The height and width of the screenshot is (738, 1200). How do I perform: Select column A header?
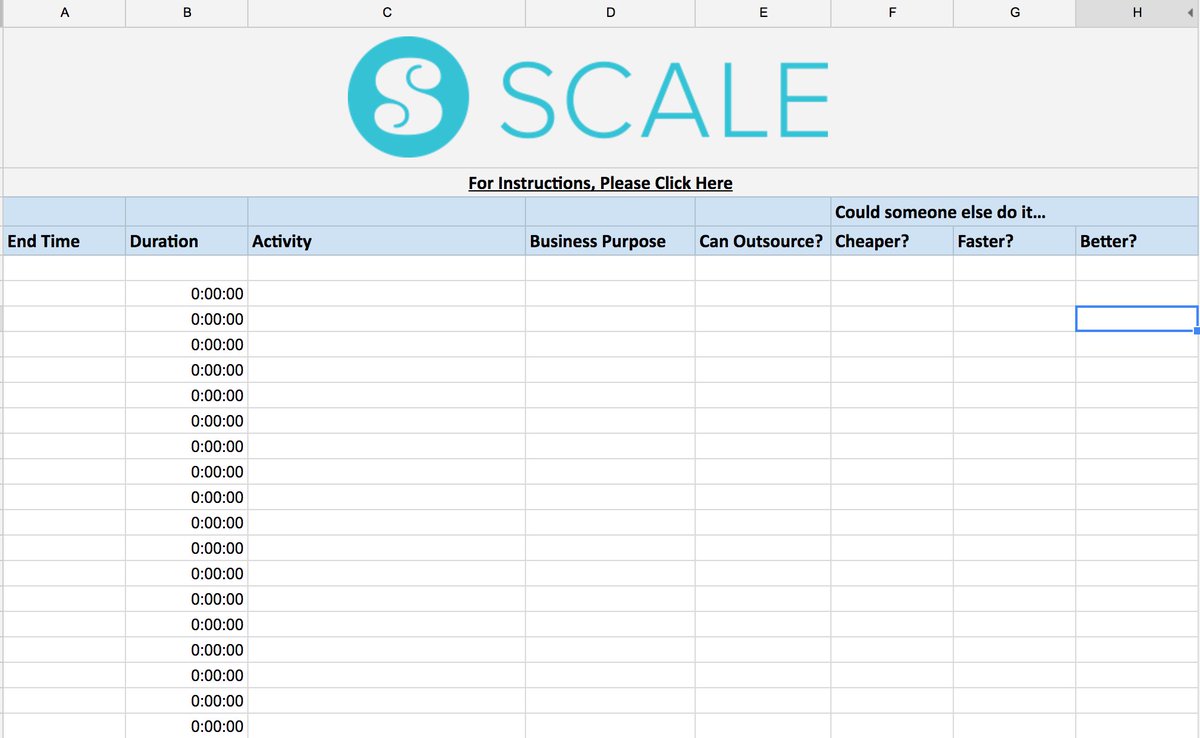(65, 12)
